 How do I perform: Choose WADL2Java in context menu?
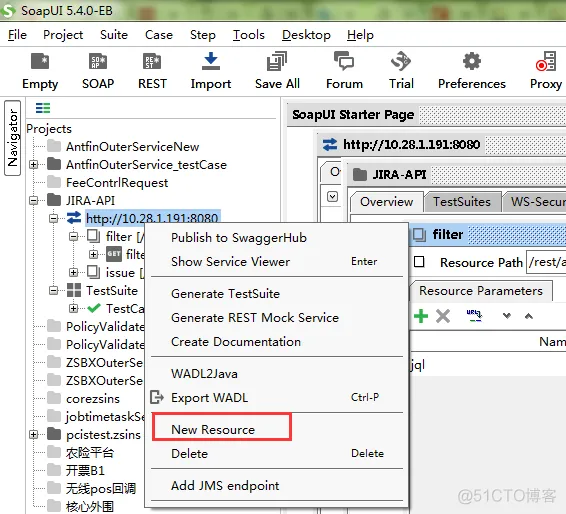pyautogui.click(x=204, y=374)
